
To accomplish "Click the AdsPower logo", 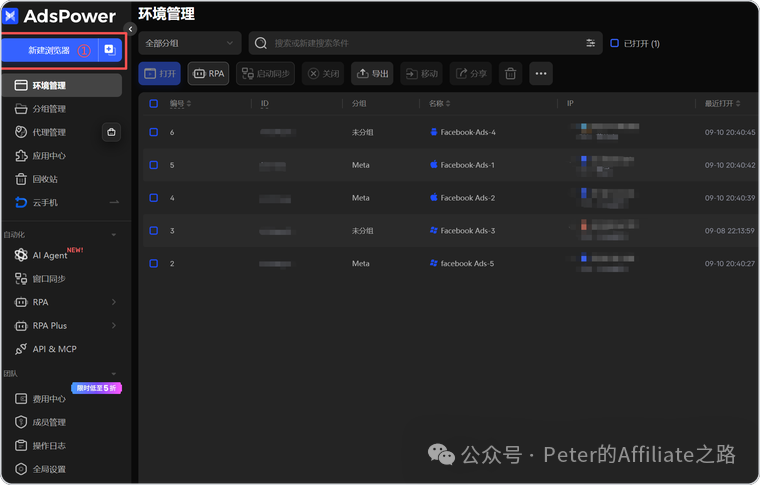I will point(60,16).
